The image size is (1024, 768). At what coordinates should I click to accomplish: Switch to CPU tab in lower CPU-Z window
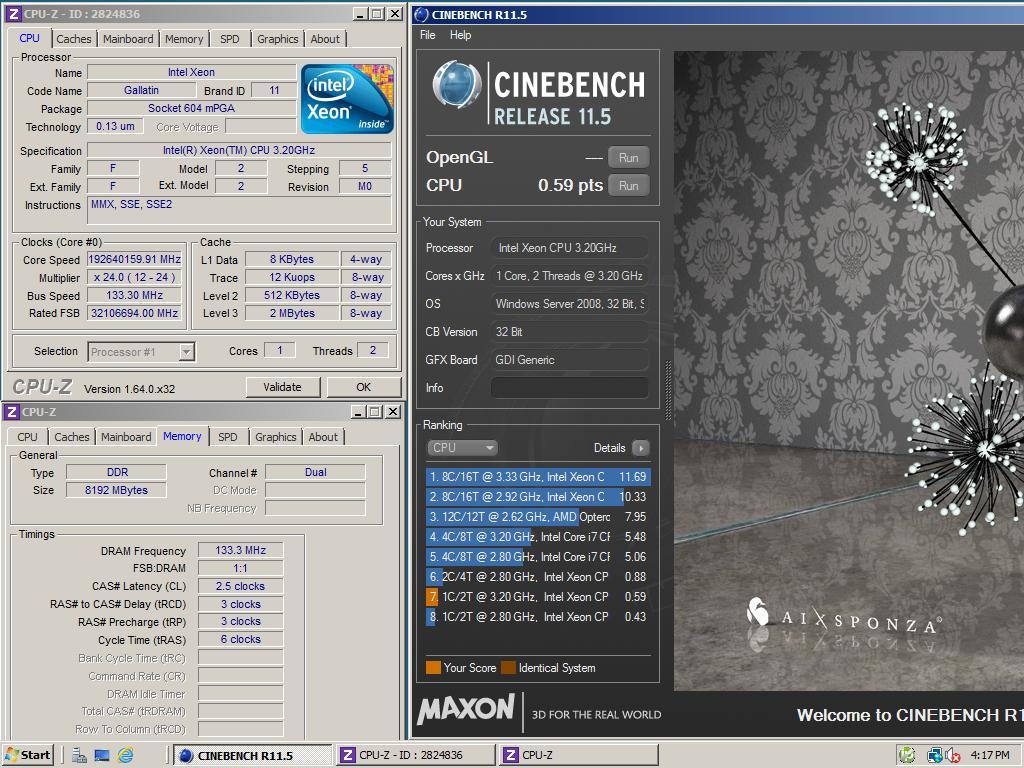[x=27, y=437]
